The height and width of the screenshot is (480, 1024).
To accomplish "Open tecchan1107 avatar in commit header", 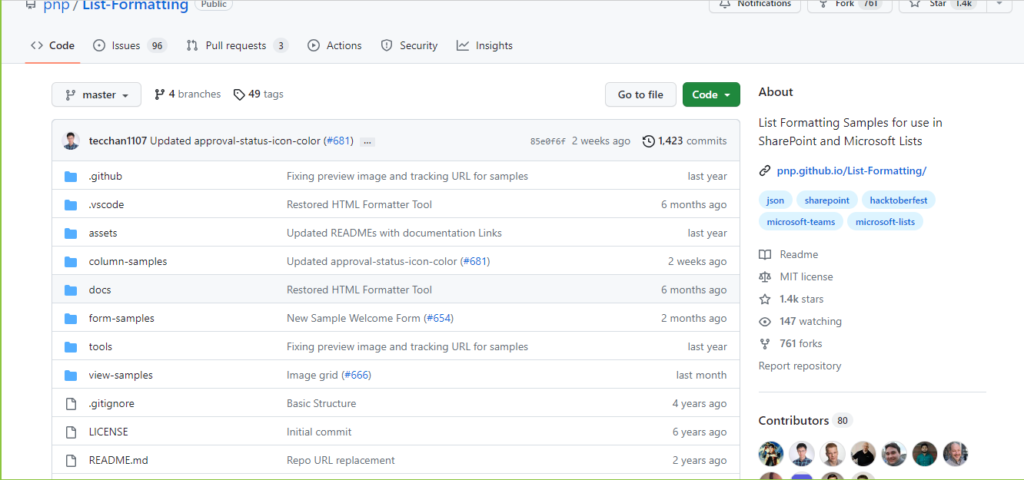I will click(x=71, y=140).
